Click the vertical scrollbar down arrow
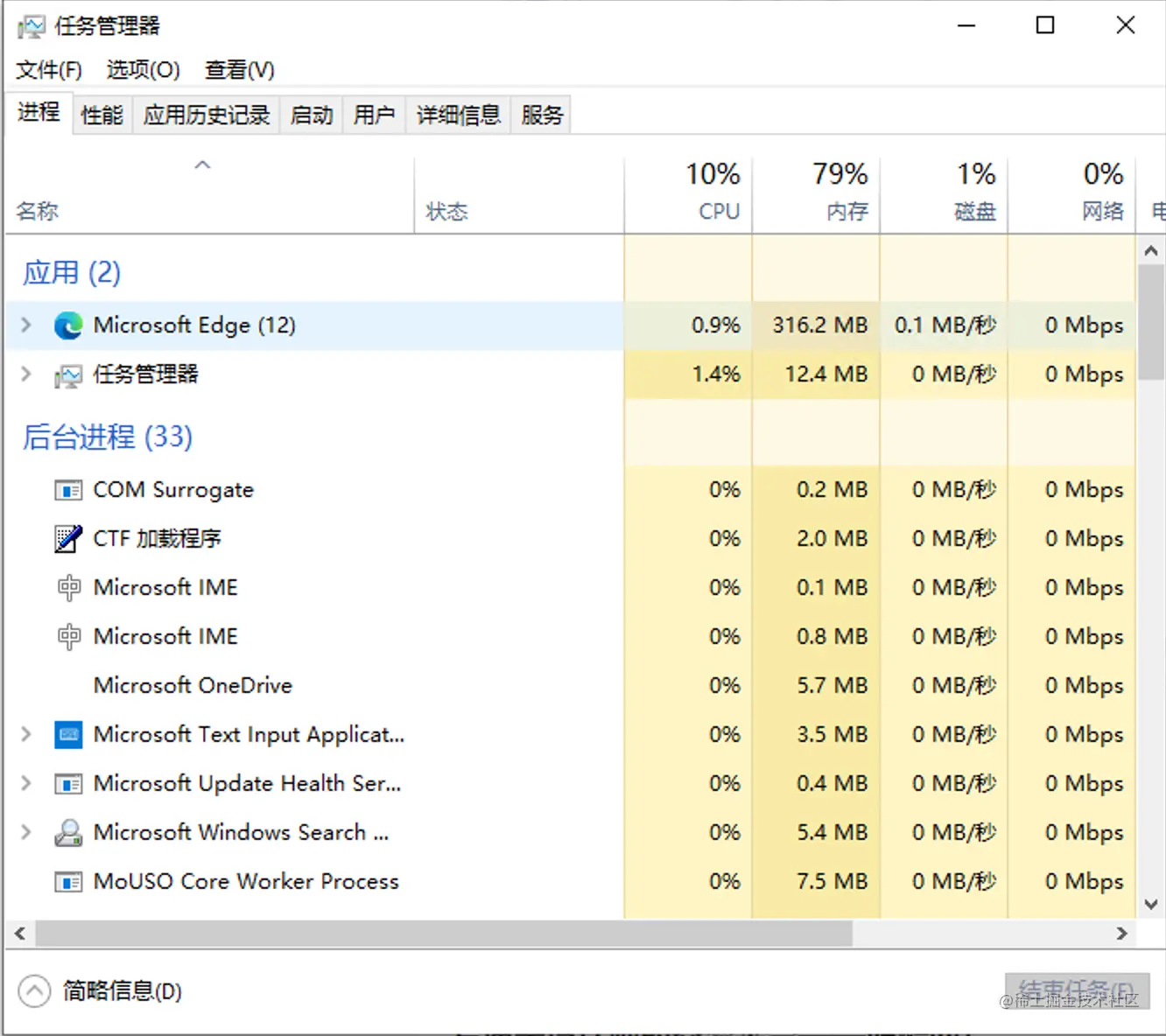Image resolution: width=1166 pixels, height=1036 pixels. point(1151,905)
